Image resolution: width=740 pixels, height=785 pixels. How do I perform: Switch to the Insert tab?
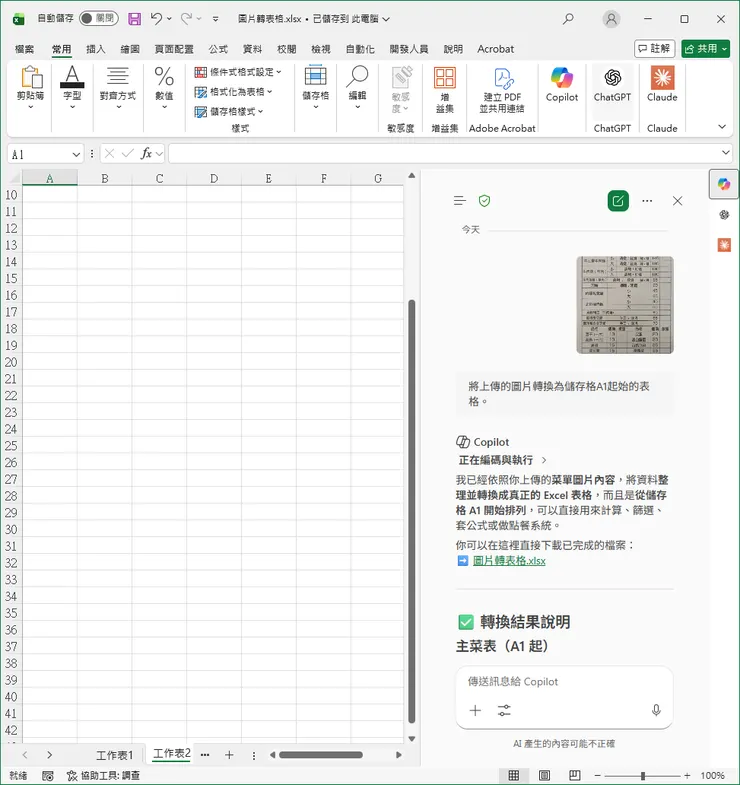coord(96,49)
